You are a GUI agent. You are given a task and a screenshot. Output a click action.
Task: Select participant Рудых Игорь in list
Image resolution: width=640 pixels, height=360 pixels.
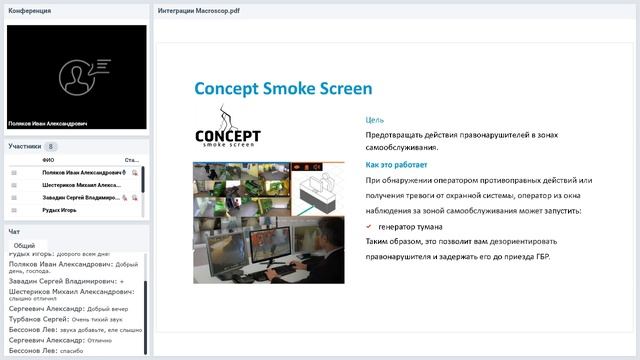click(x=59, y=210)
